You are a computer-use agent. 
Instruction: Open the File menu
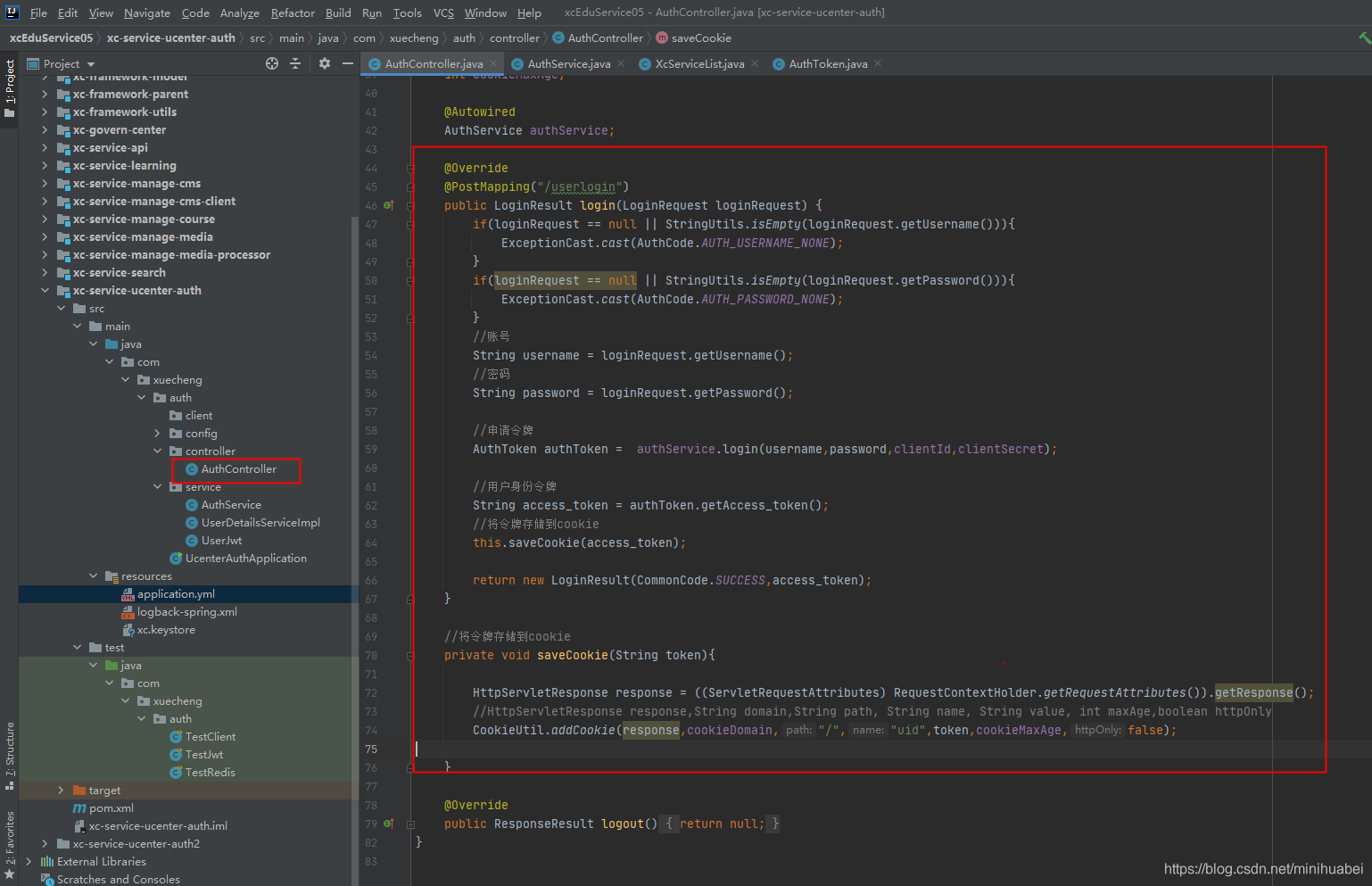[38, 12]
